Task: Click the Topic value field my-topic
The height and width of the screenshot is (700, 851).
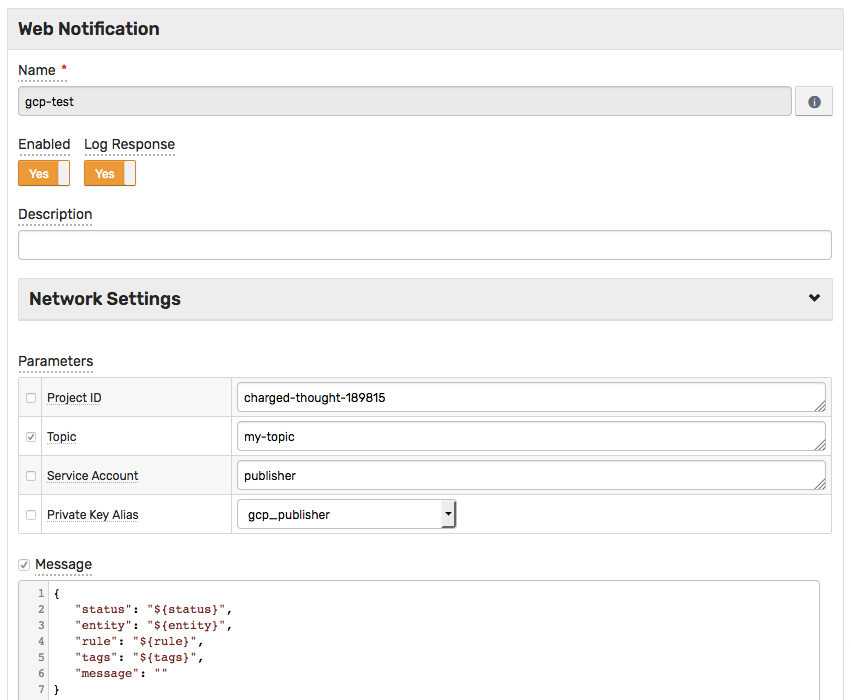Action: point(531,437)
